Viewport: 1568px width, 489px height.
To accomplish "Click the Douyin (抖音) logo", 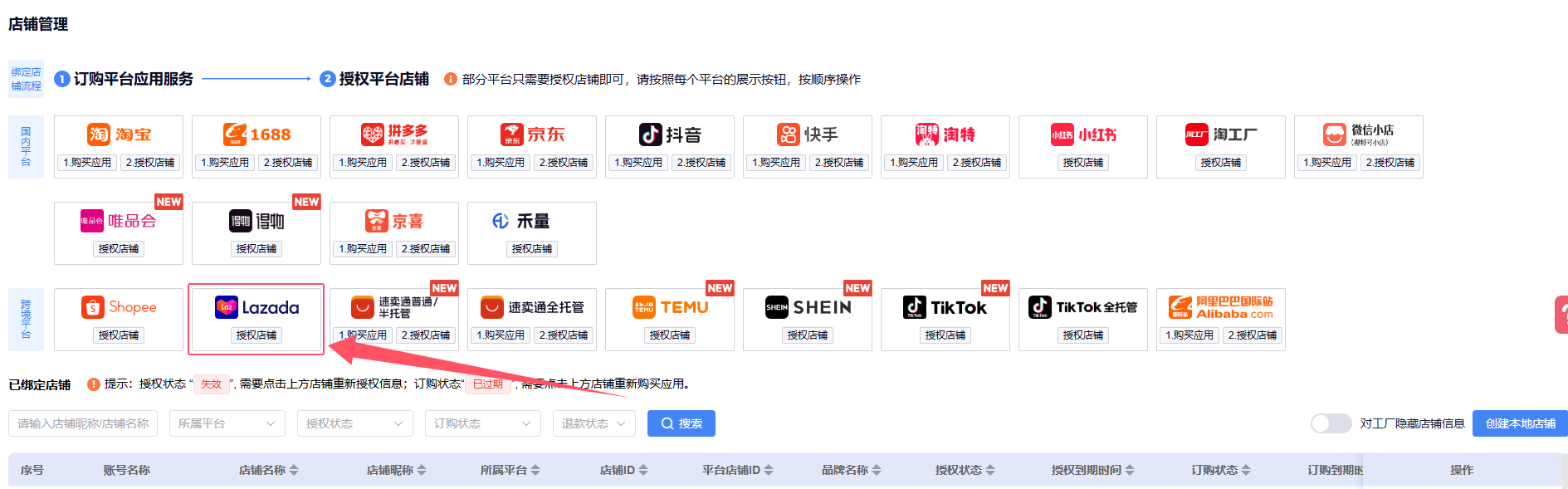I will point(670,134).
